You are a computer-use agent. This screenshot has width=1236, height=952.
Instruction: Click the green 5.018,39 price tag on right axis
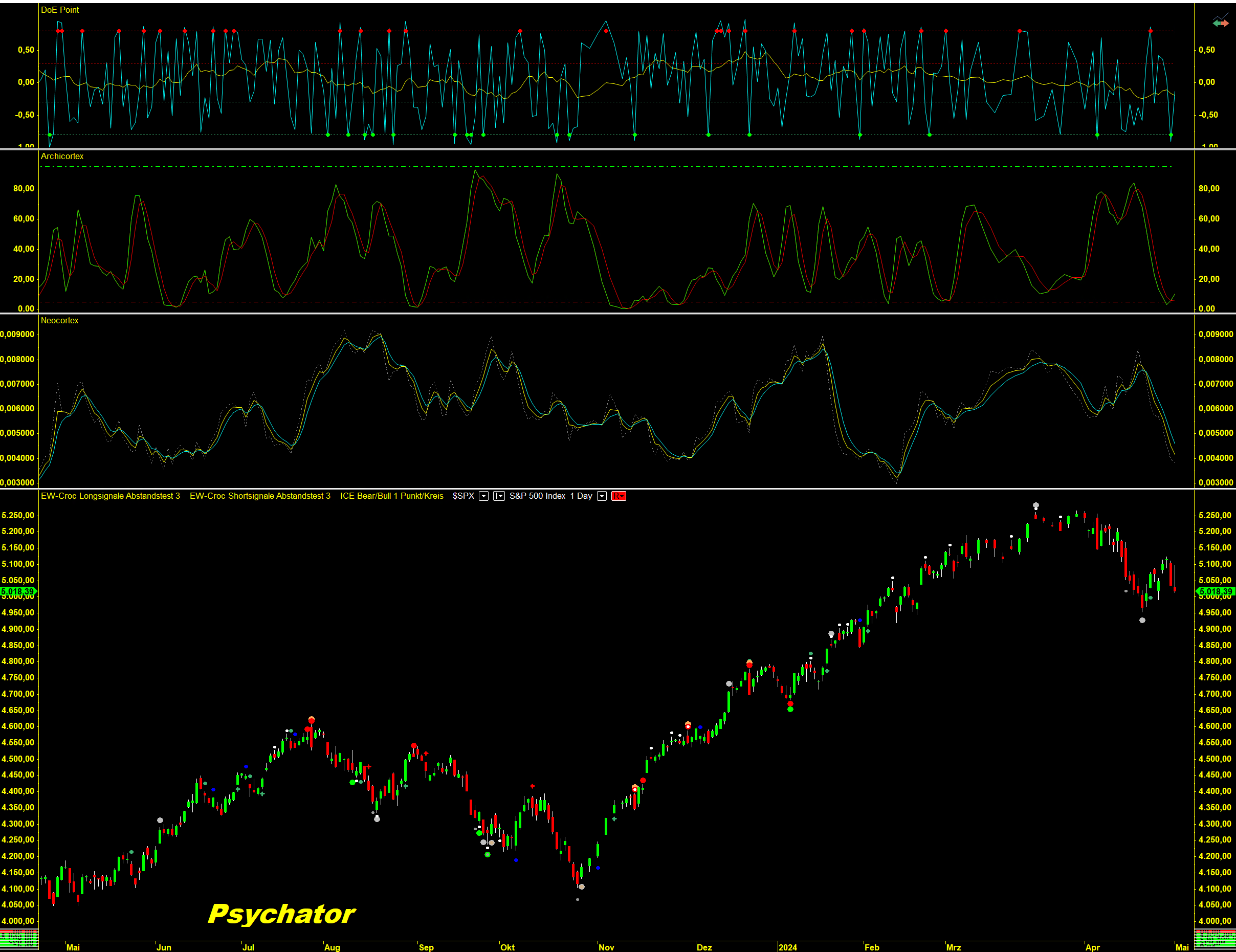click(x=1216, y=591)
